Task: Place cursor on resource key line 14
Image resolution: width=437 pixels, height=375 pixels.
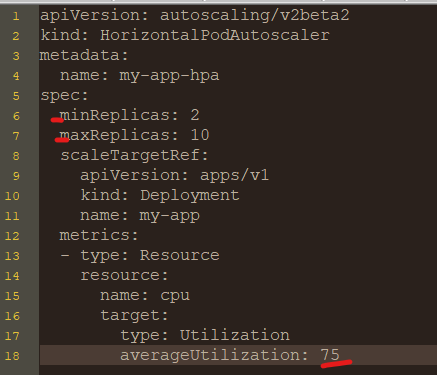Action: 120,275
